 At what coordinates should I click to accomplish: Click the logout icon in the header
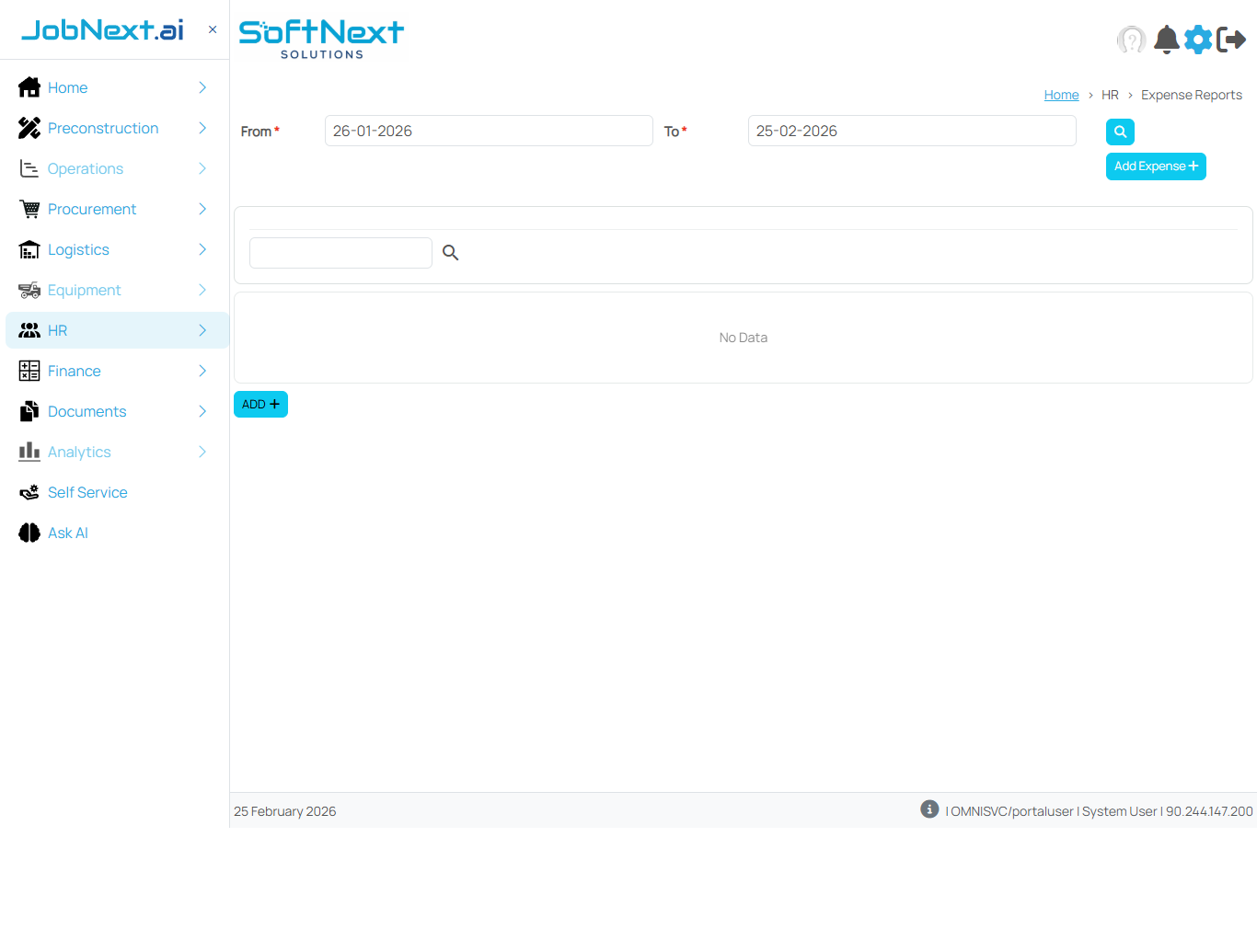(x=1232, y=40)
